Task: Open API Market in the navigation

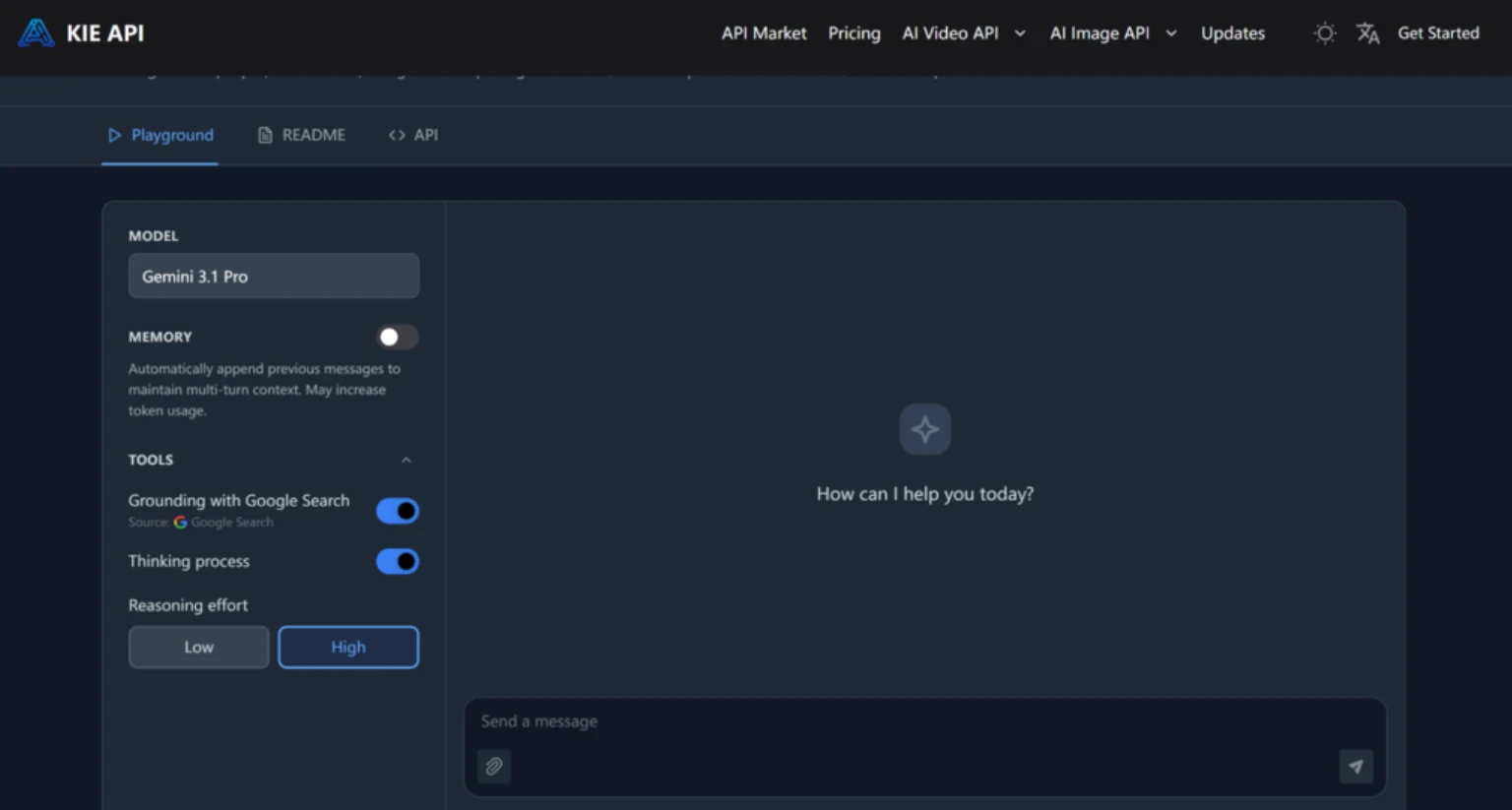Action: [x=764, y=33]
